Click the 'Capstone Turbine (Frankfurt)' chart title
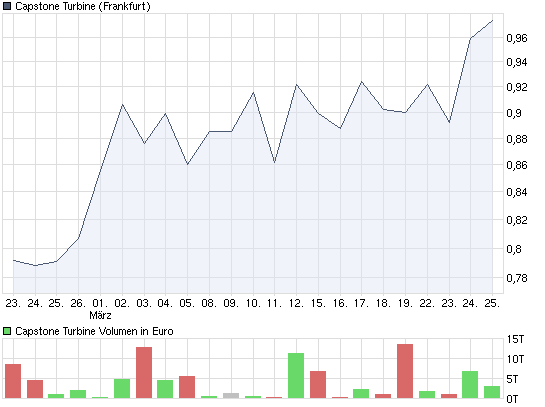This screenshot has height=407, width=545. pos(83,6)
